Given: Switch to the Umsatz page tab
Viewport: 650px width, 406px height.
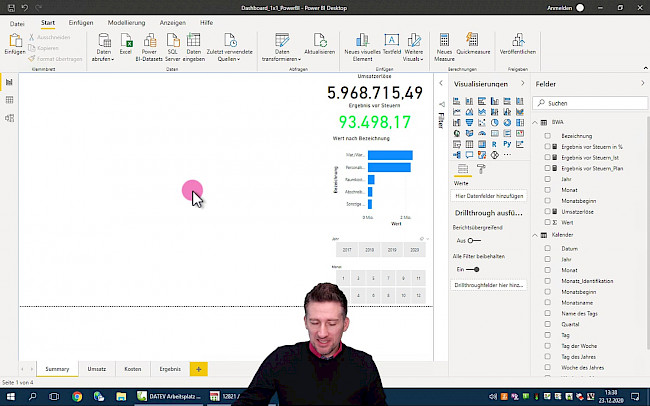Looking at the screenshot, I should [x=96, y=369].
